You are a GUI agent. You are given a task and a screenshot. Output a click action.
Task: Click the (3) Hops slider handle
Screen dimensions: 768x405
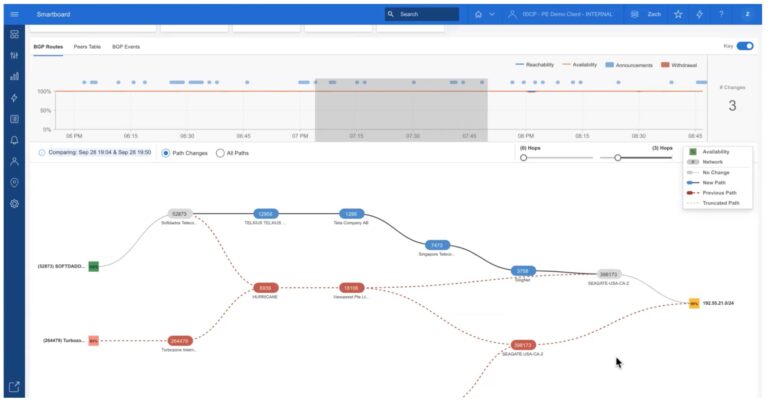click(618, 158)
